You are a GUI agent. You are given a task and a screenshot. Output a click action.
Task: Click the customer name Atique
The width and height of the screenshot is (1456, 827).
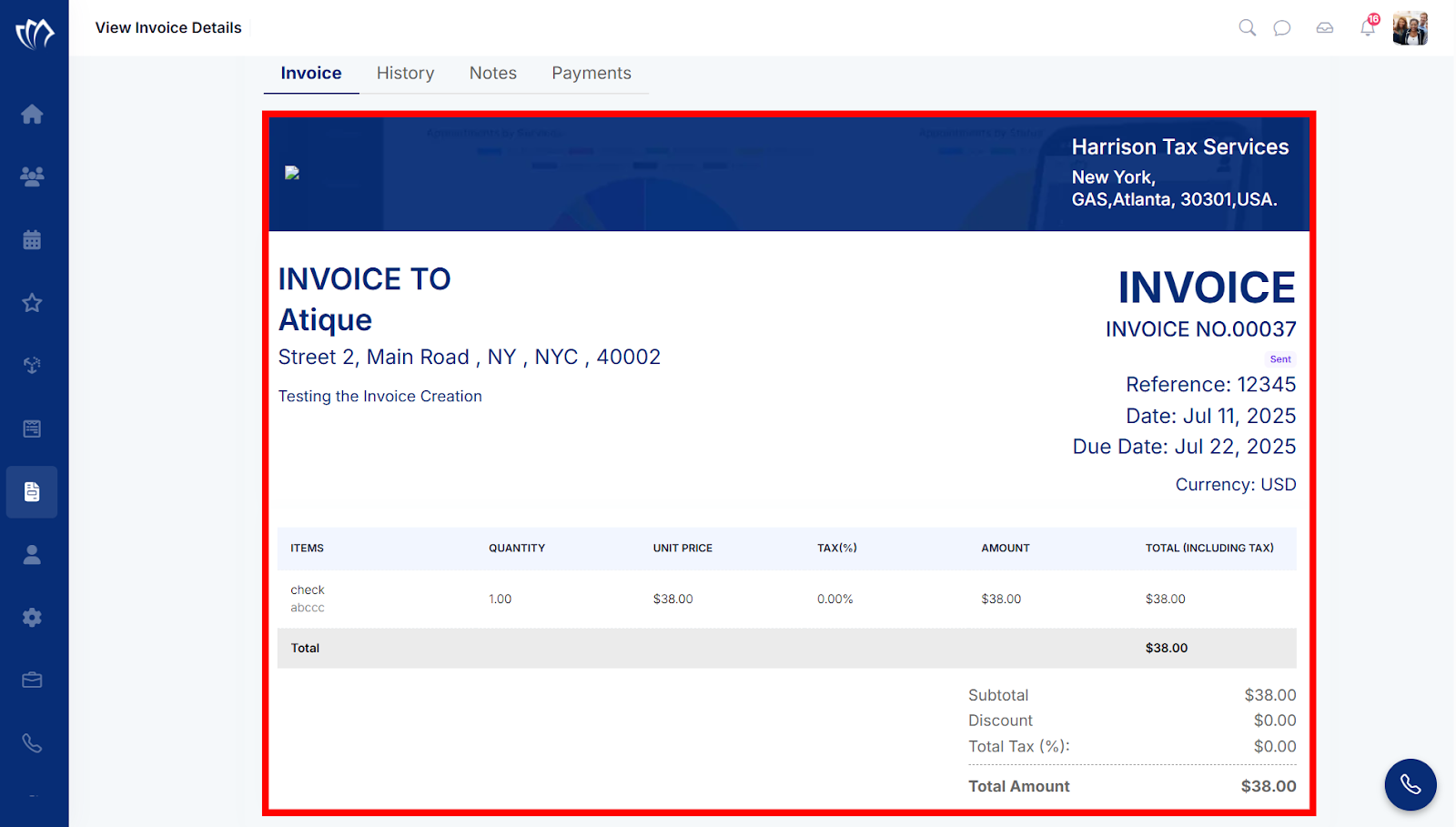325,320
